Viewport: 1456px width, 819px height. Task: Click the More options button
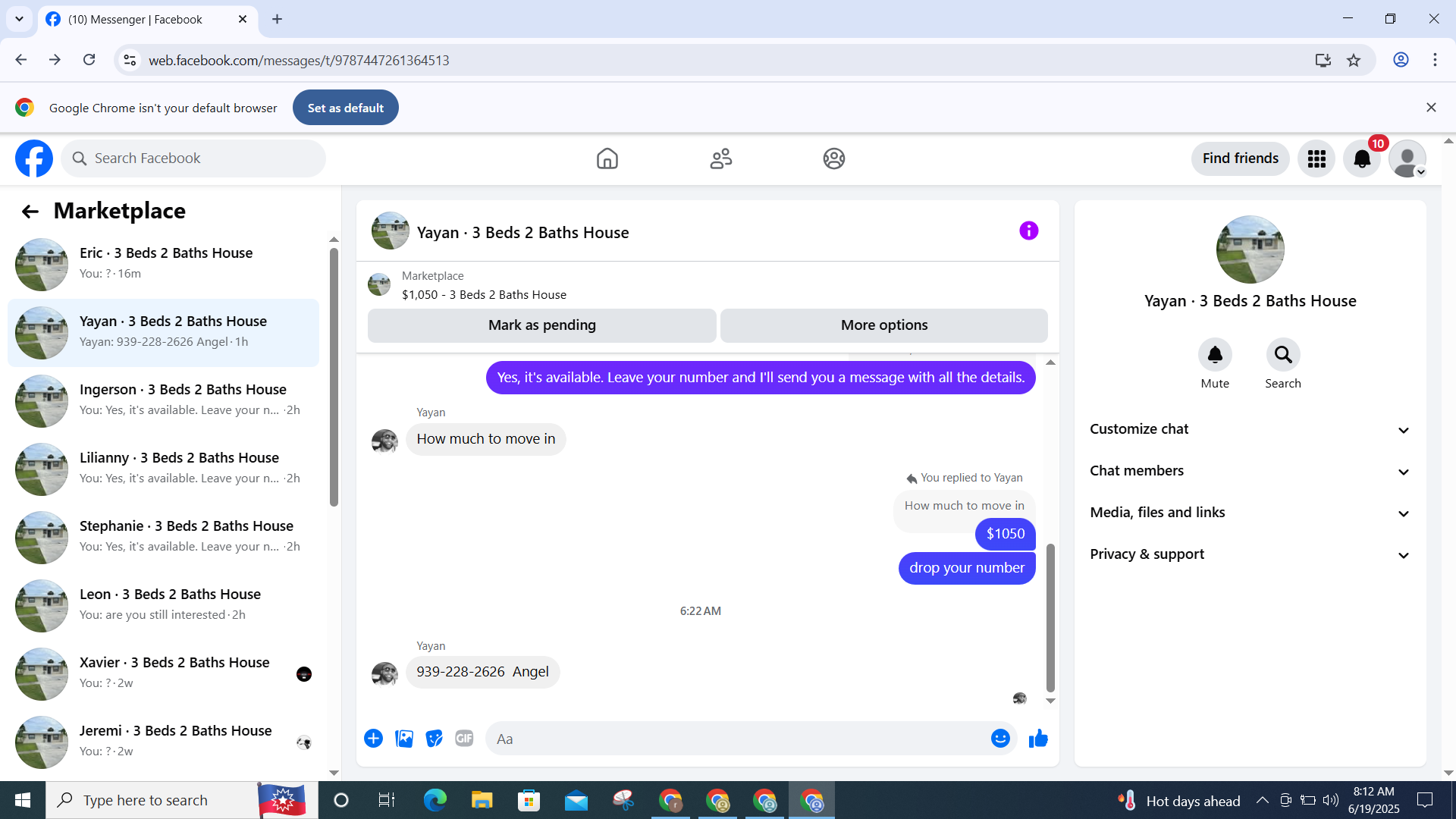pyautogui.click(x=884, y=325)
